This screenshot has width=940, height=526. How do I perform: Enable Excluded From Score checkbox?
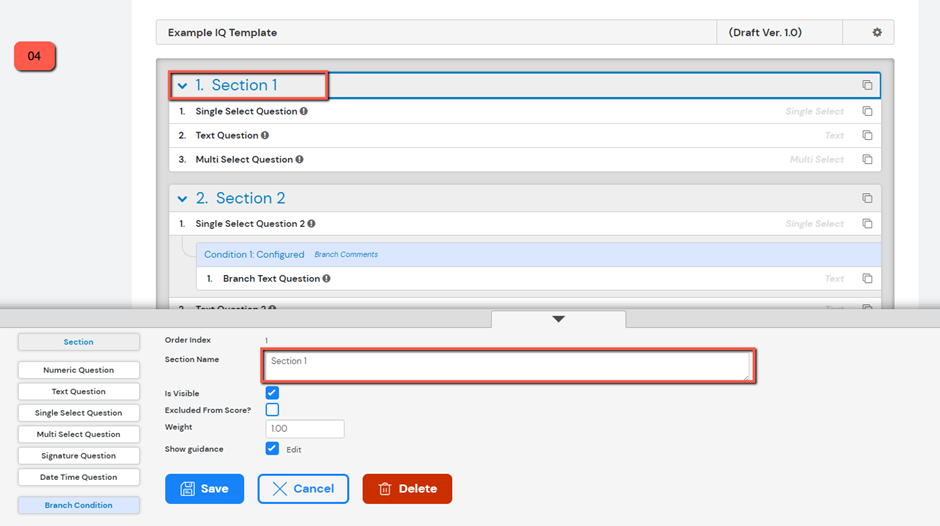272,410
